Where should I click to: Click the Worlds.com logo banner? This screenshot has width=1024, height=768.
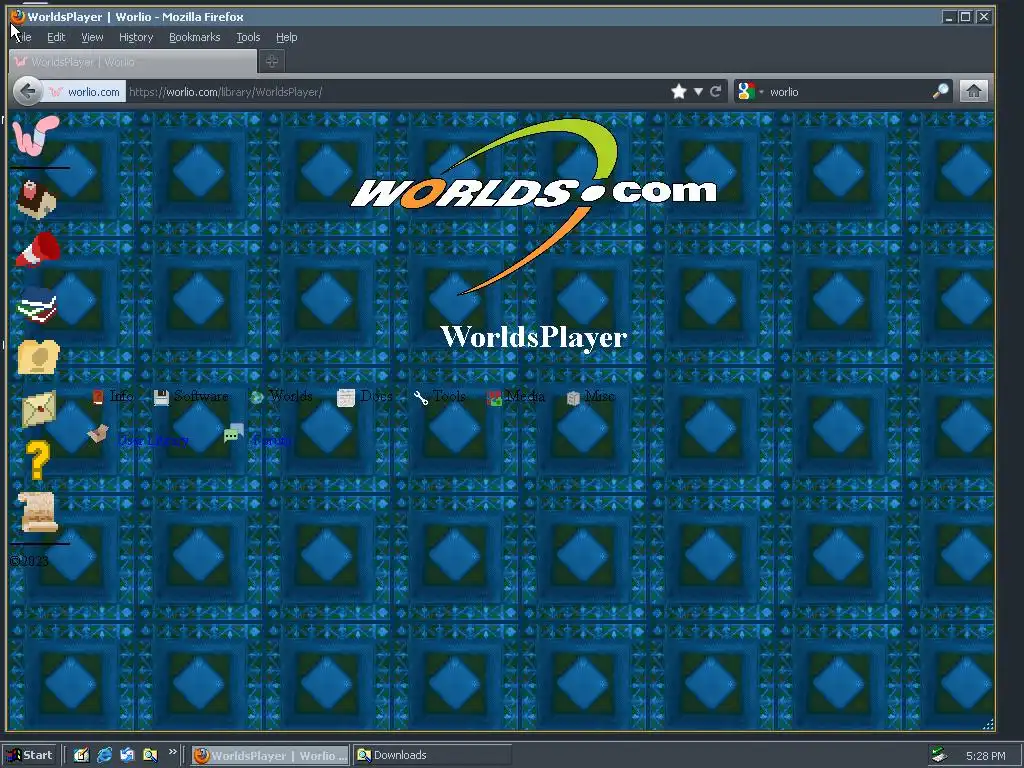point(534,206)
